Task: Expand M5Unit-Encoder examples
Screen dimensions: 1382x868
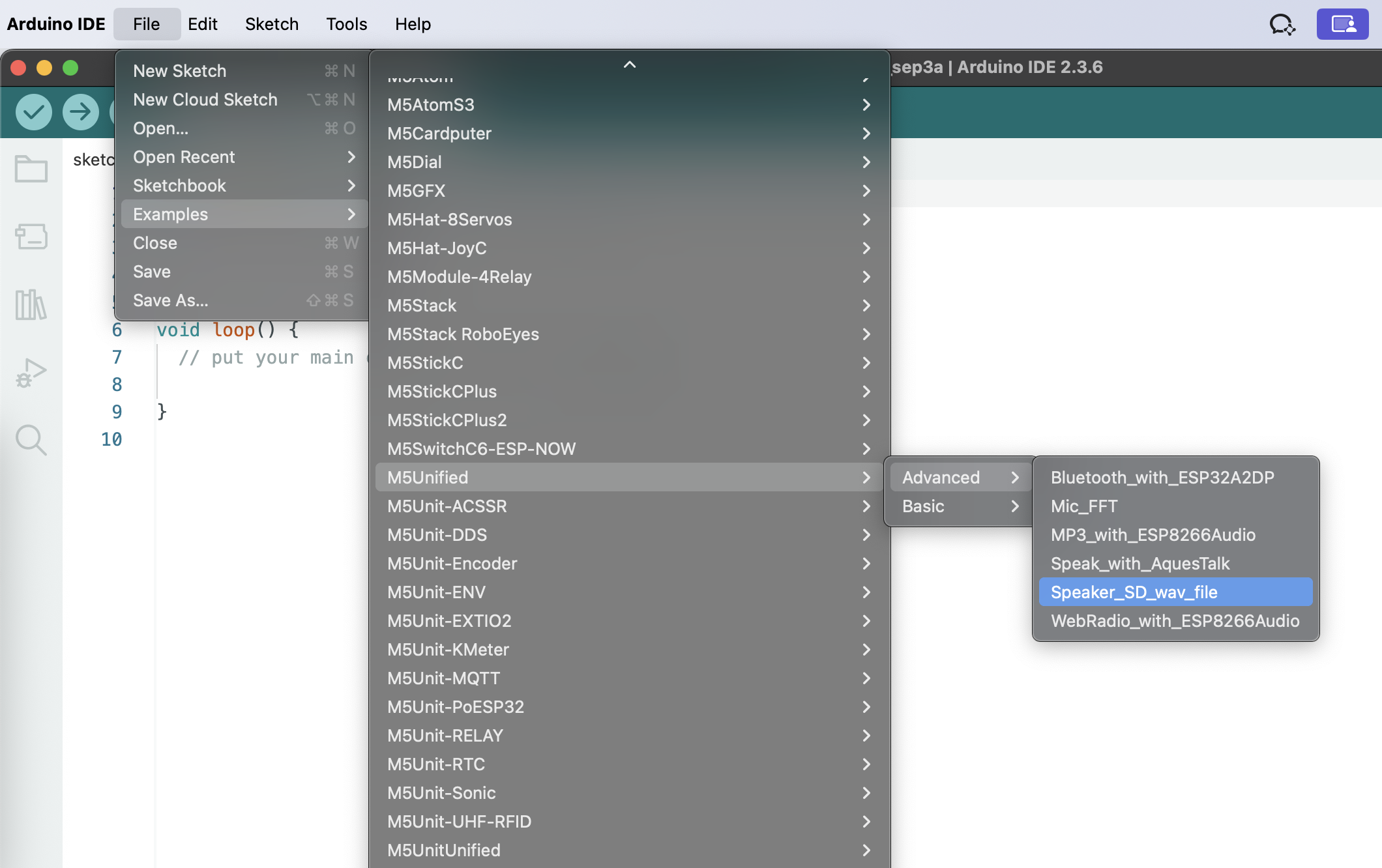Action: click(630, 563)
